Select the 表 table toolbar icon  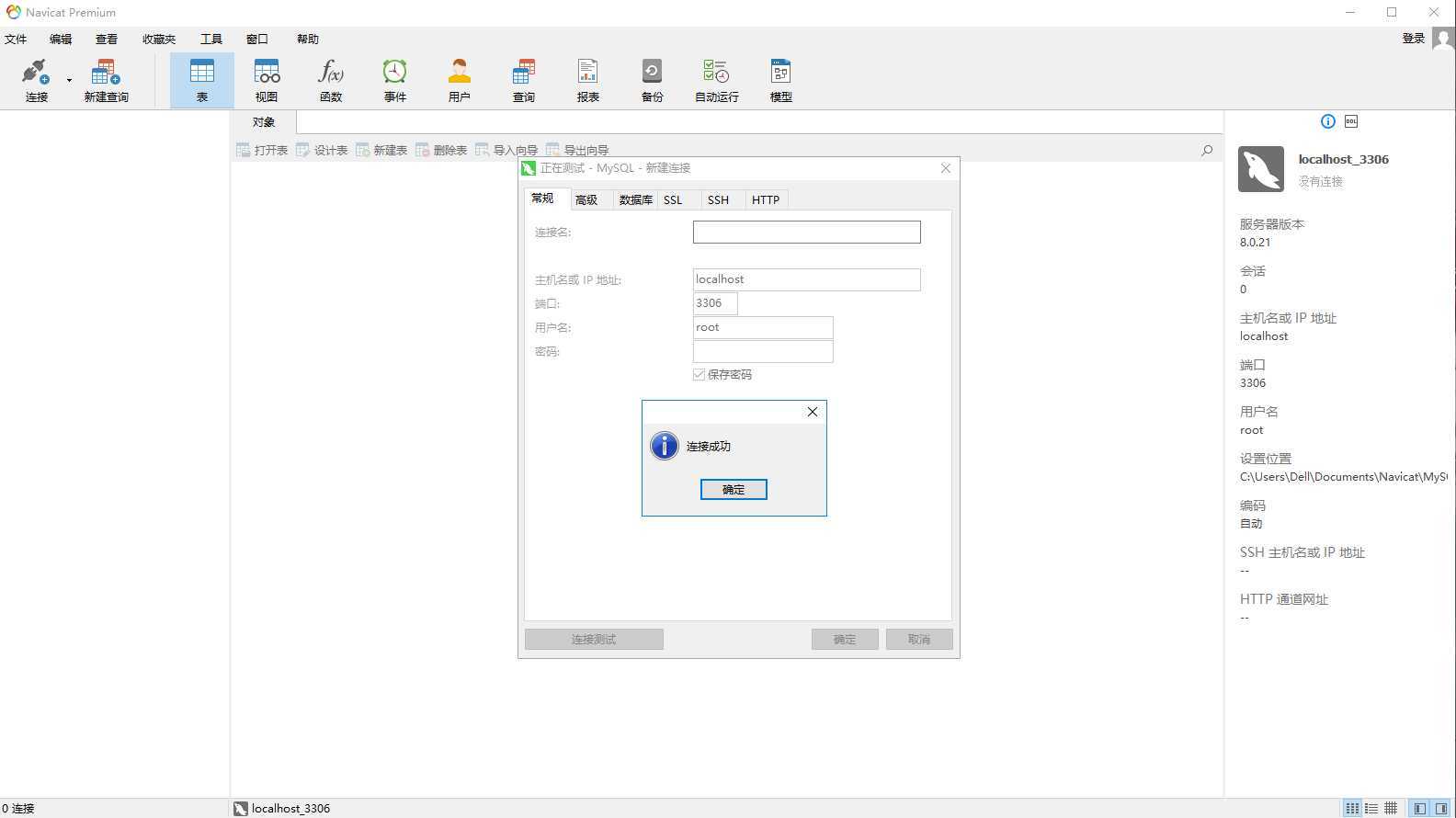click(201, 80)
